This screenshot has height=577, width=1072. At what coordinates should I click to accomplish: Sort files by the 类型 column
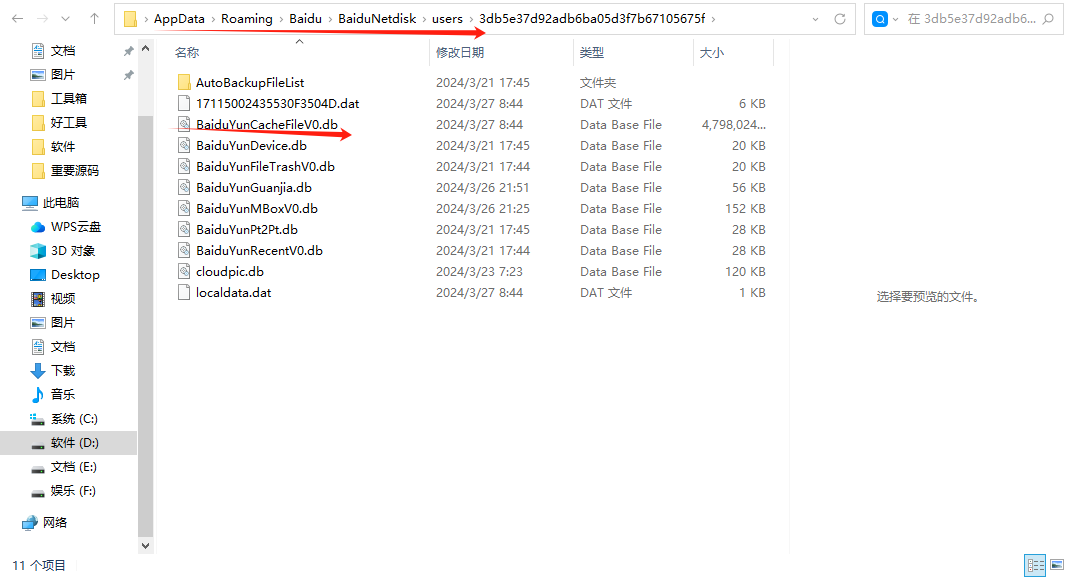[x=592, y=53]
